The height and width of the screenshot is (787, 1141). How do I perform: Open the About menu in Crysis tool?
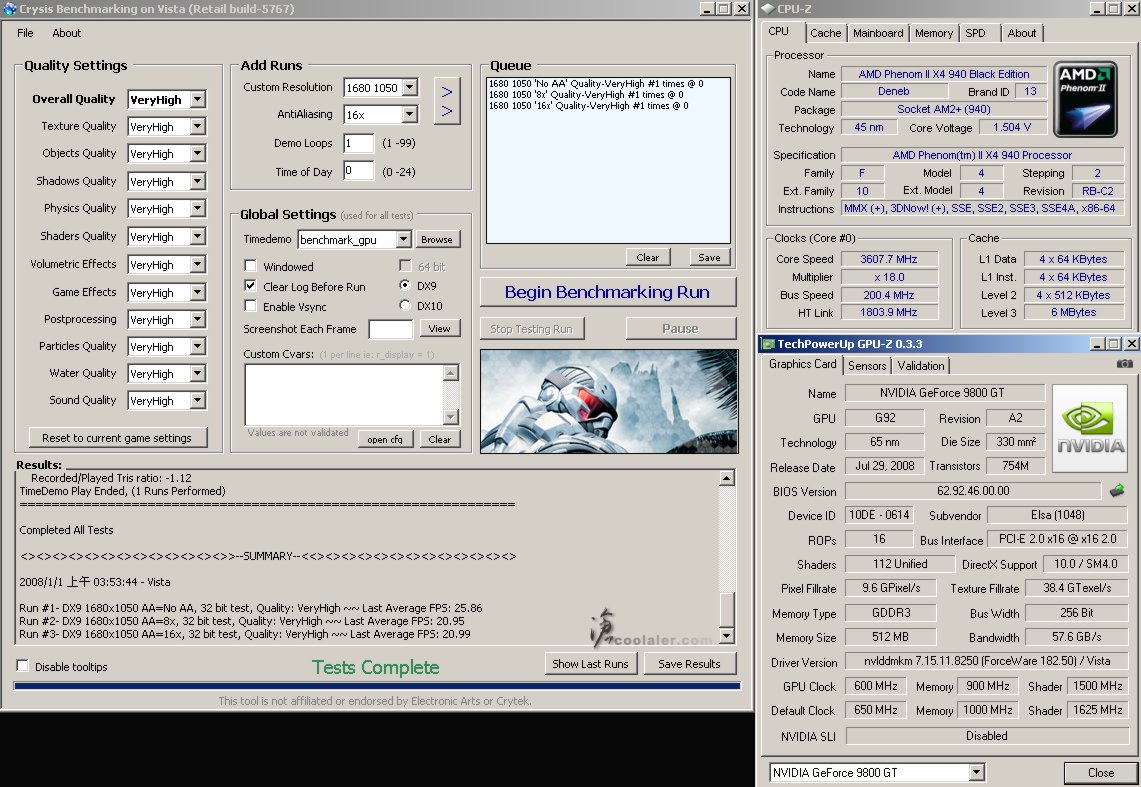pyautogui.click(x=66, y=33)
